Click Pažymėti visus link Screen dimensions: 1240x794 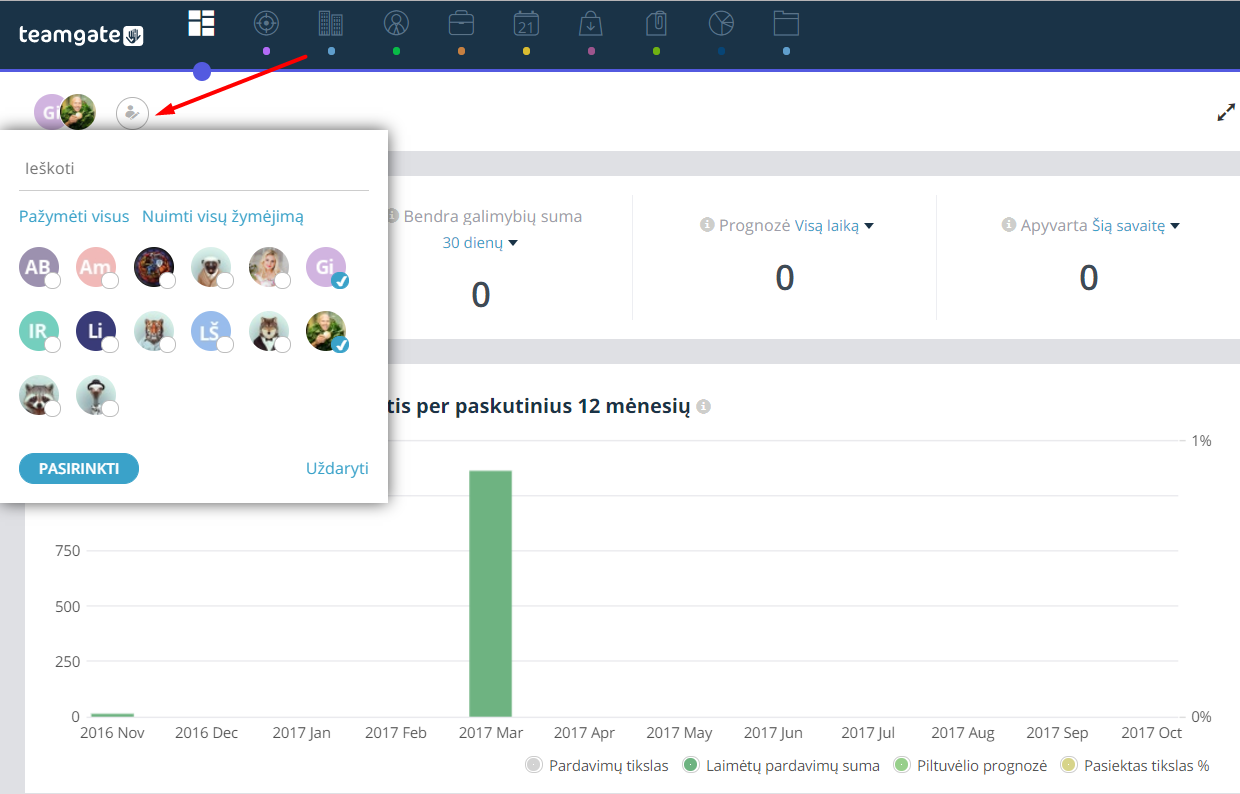pyautogui.click(x=74, y=216)
